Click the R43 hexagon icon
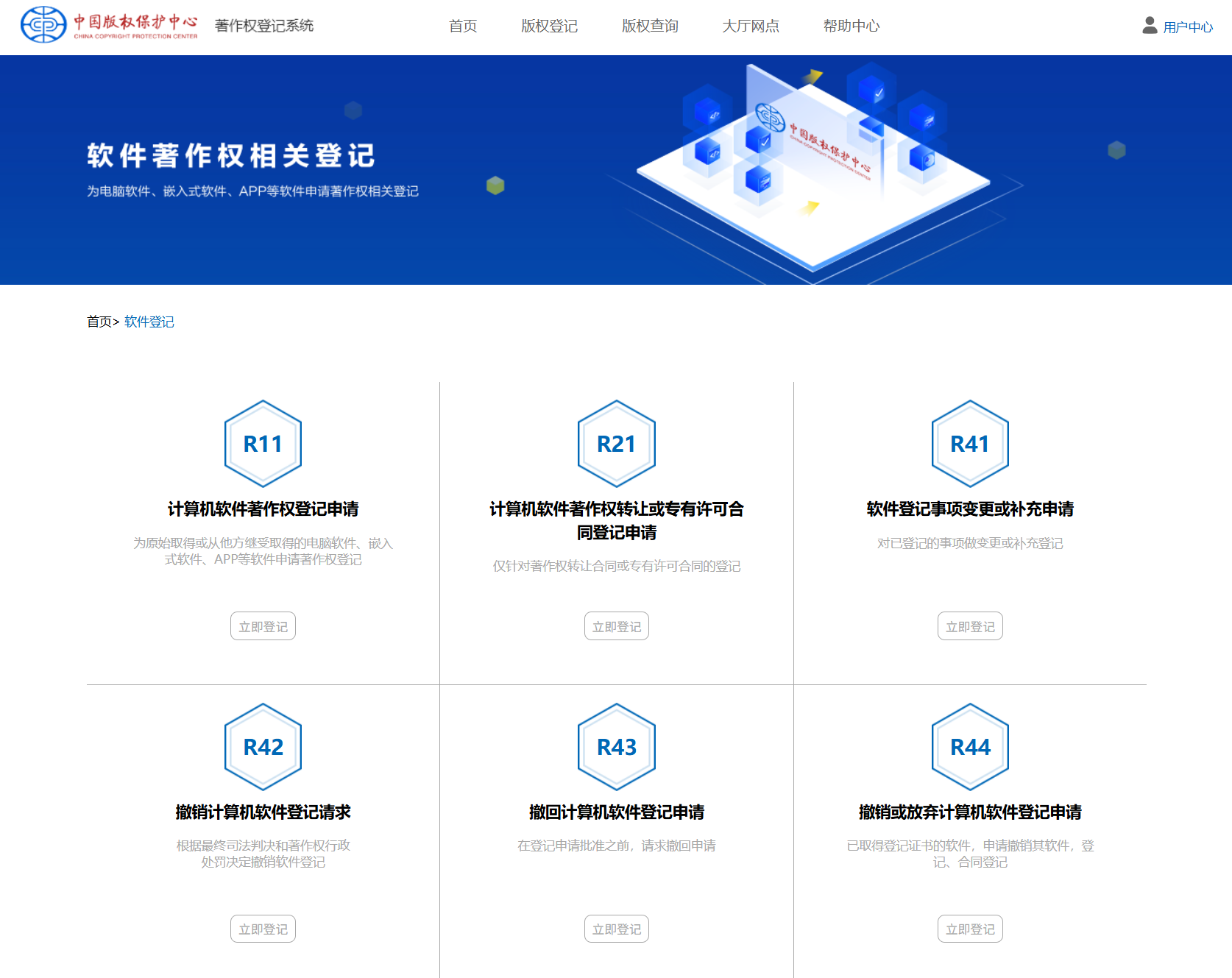 point(617,747)
